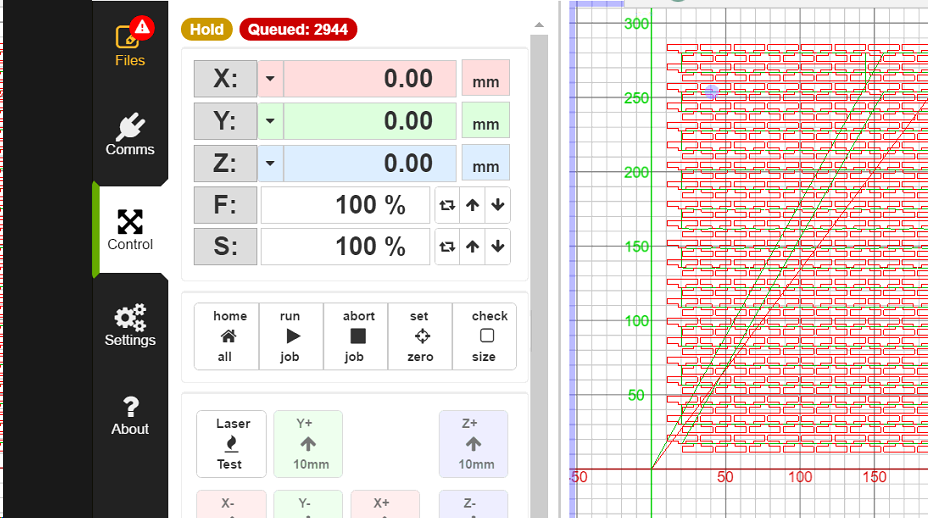Click the spindle 100 % field
This screenshot has width=928, height=518.
[345, 246]
